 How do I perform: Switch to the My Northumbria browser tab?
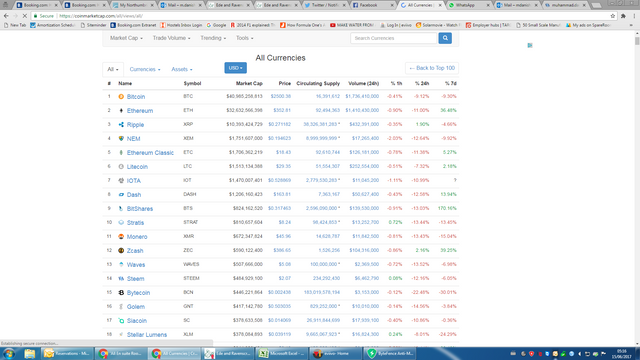(x=133, y=5)
